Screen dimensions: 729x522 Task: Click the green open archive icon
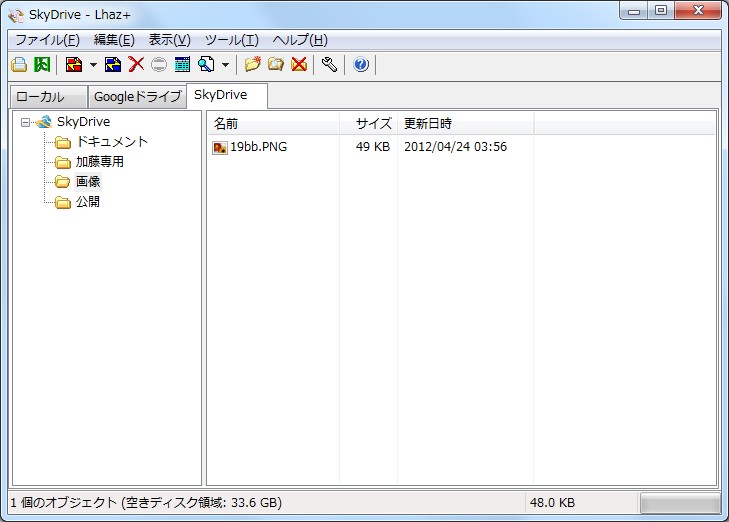point(42,65)
